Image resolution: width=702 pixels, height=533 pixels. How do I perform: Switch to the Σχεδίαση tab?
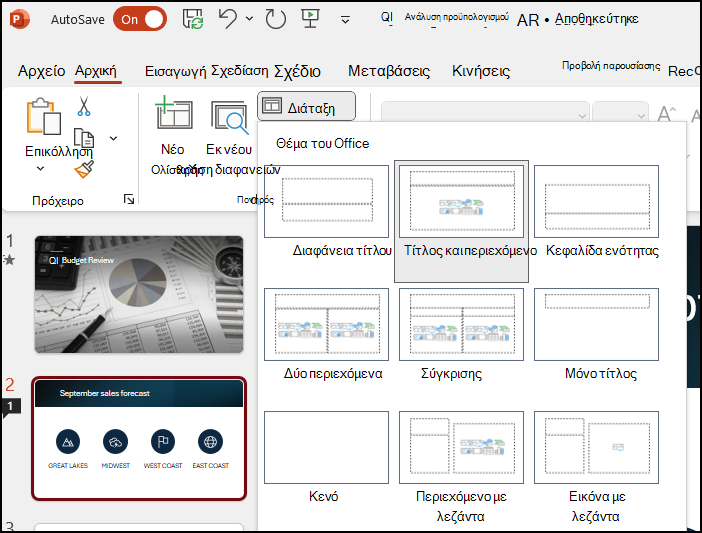pos(240,71)
